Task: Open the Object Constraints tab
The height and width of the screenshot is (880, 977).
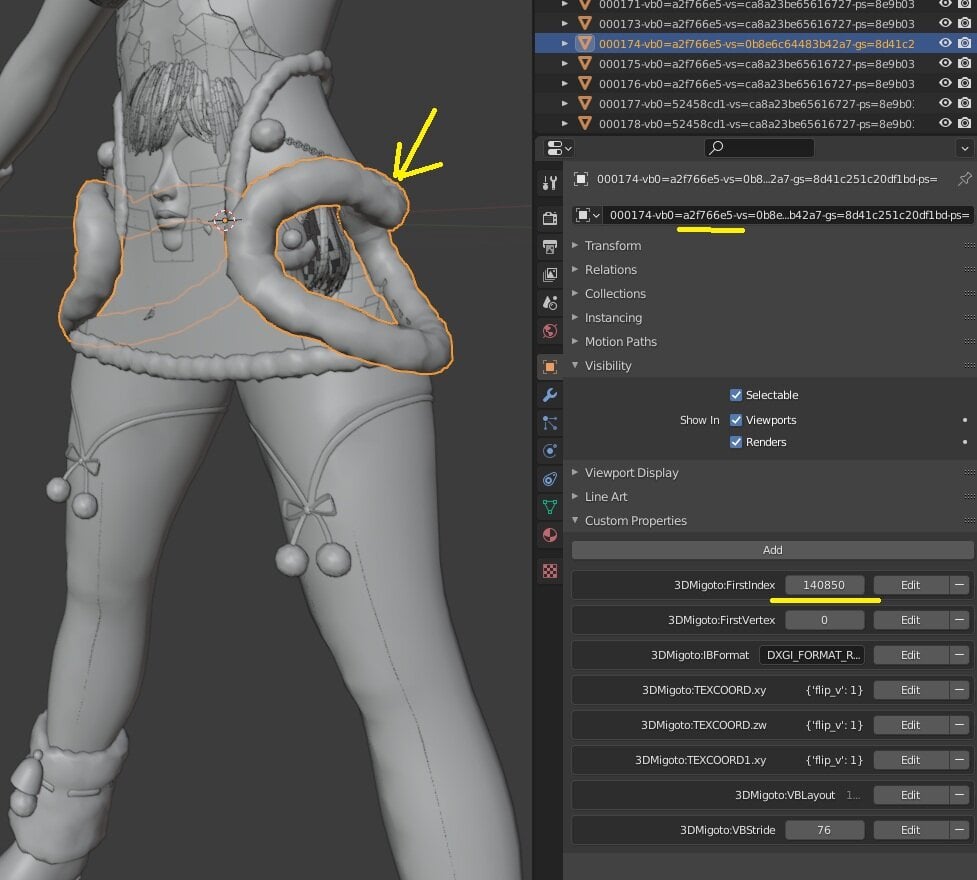Action: pos(550,479)
